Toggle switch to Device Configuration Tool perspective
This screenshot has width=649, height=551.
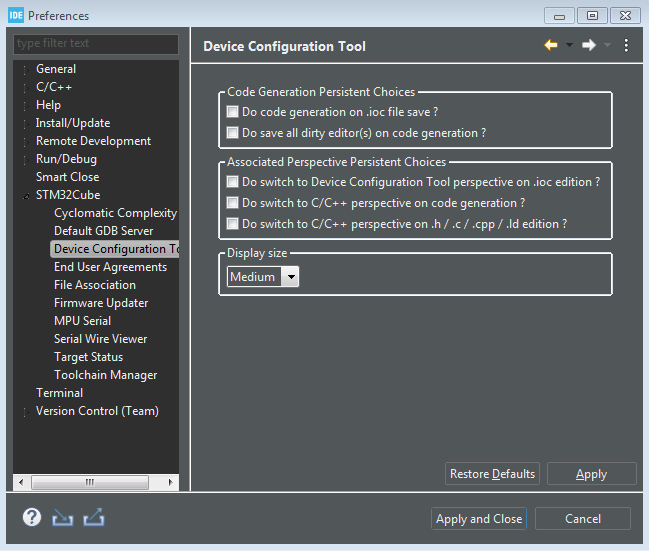click(x=233, y=182)
